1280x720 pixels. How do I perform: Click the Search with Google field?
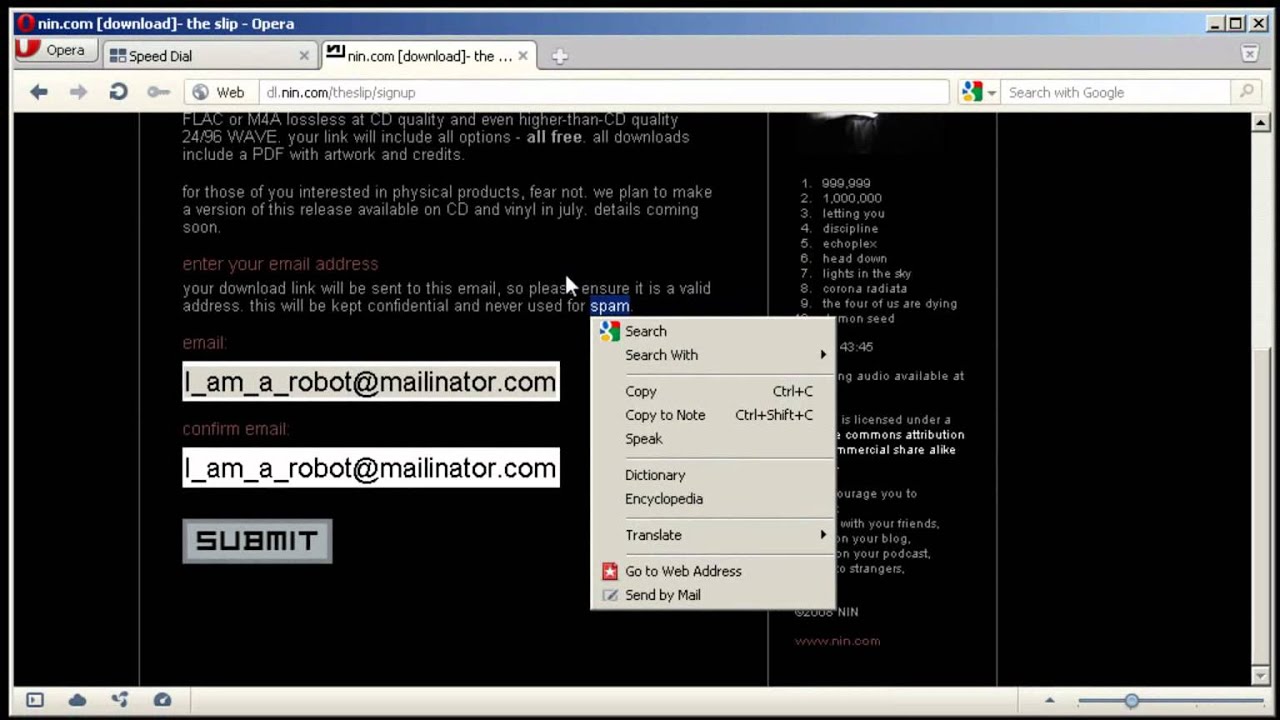pos(1117,92)
